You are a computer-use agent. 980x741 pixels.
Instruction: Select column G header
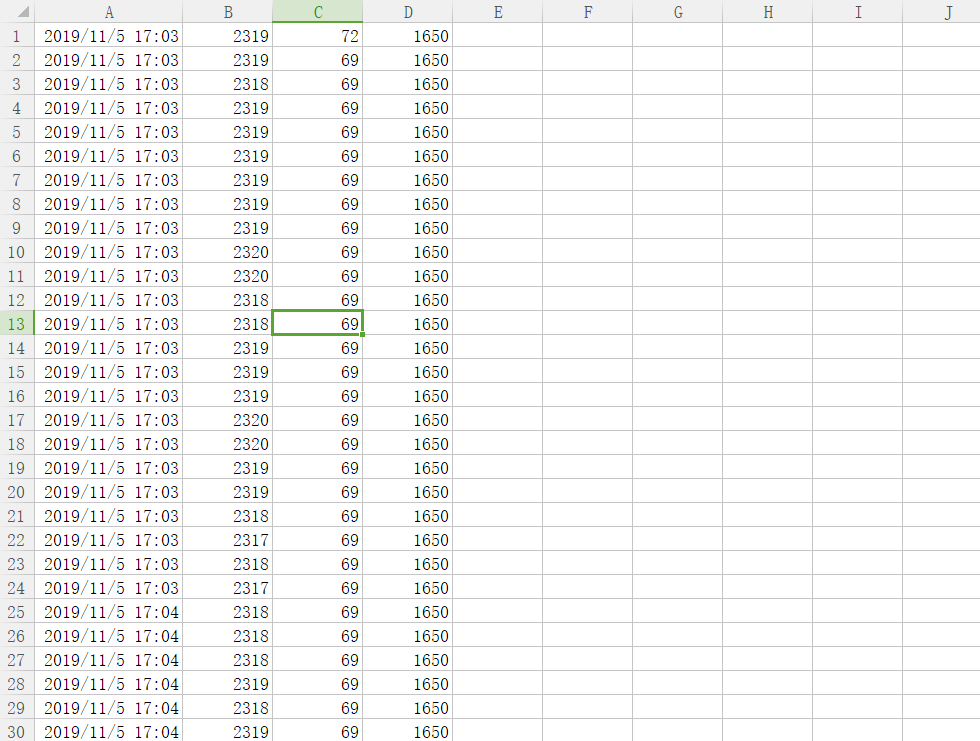[x=678, y=12]
